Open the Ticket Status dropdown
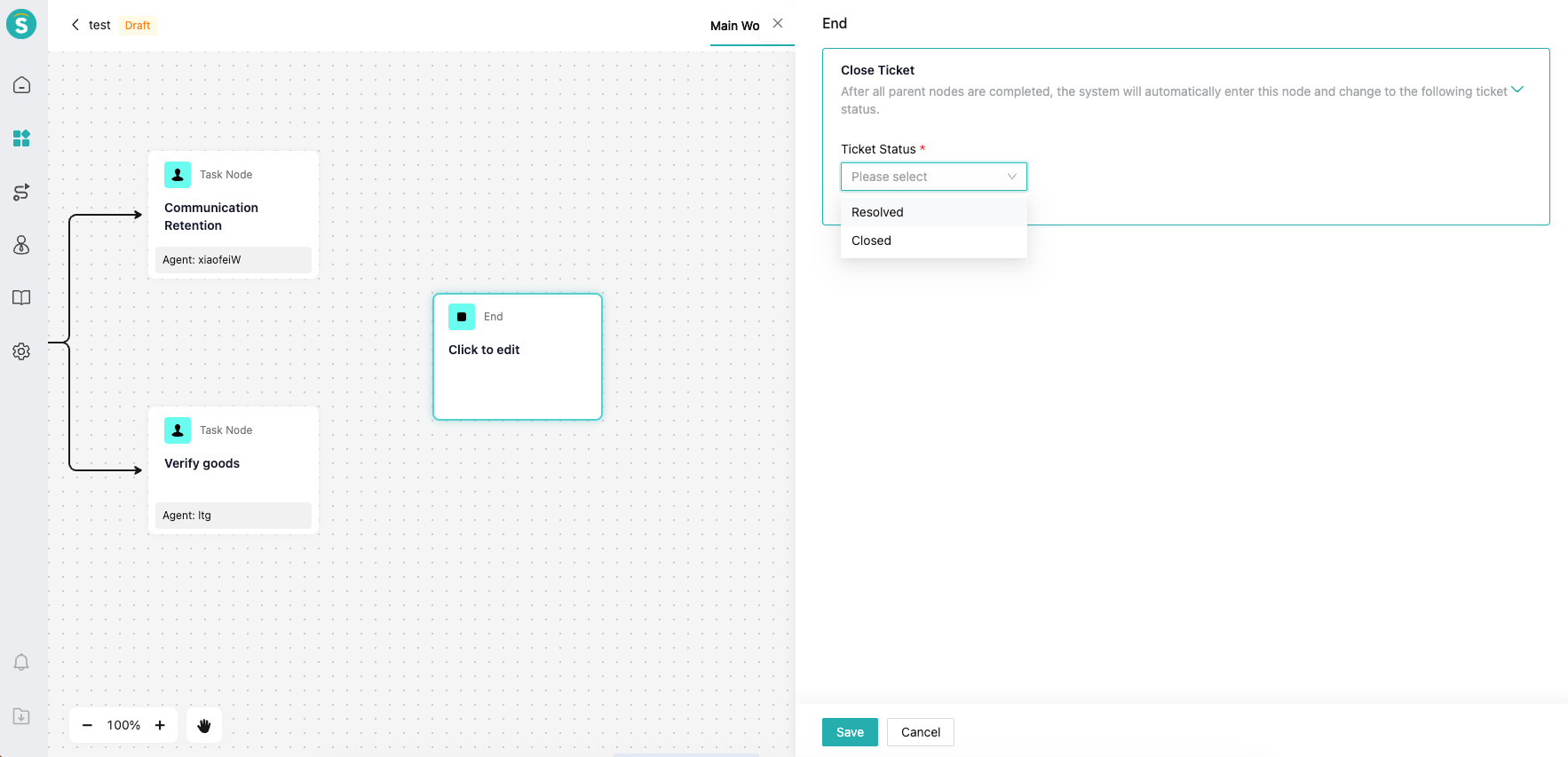1568x757 pixels. [933, 177]
